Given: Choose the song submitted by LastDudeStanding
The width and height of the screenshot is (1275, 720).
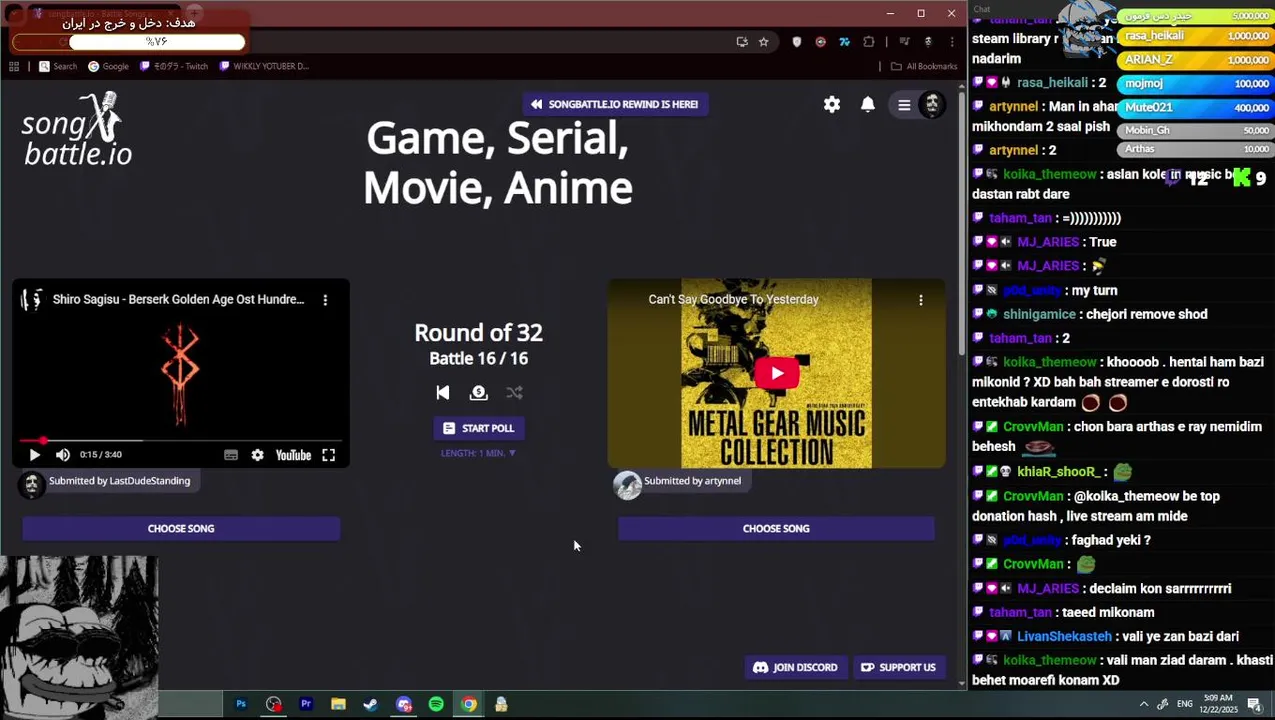Looking at the screenshot, I should (x=181, y=528).
